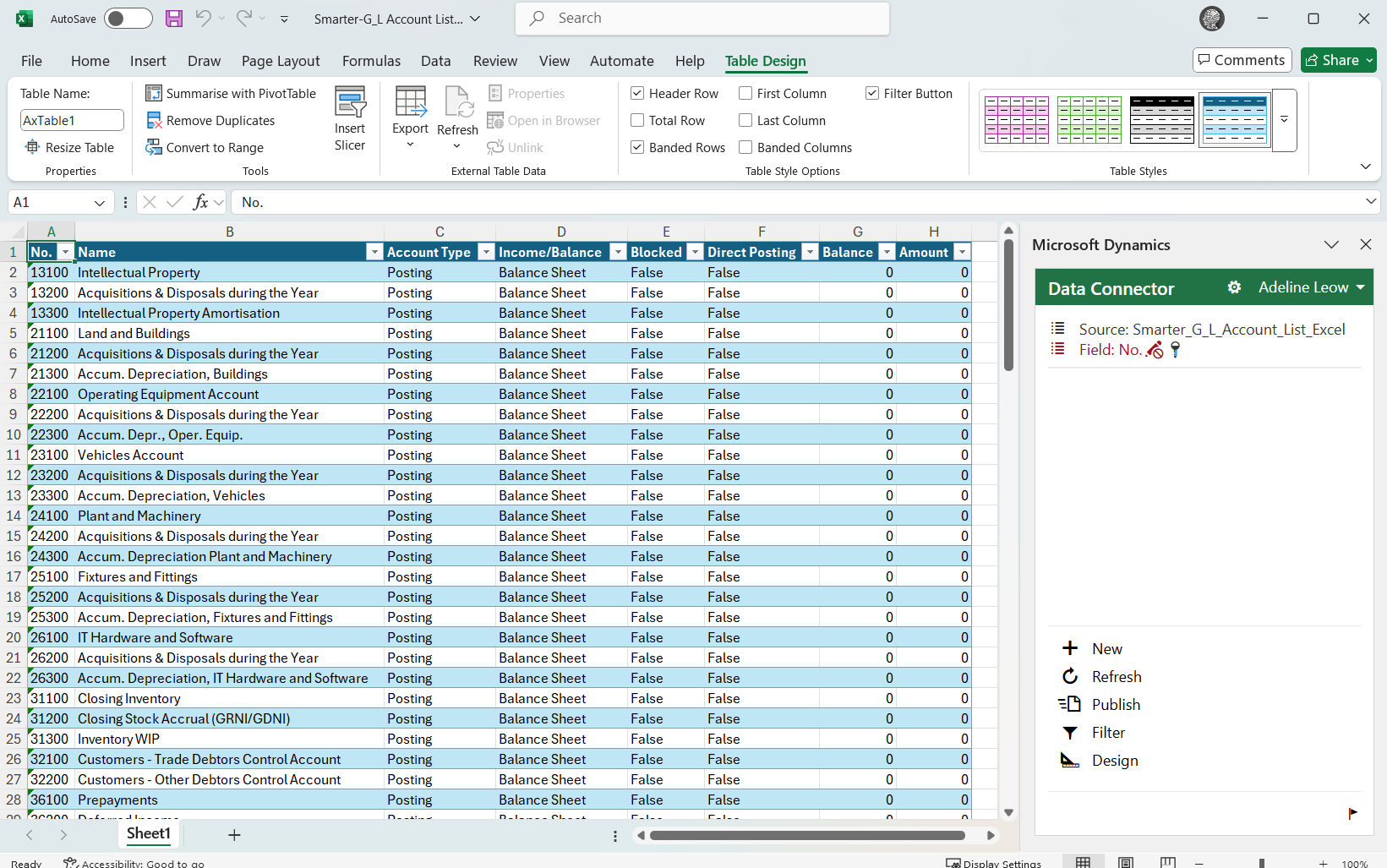1387x868 pixels.
Task: Open Summarise with PivotTable
Action: [231, 94]
